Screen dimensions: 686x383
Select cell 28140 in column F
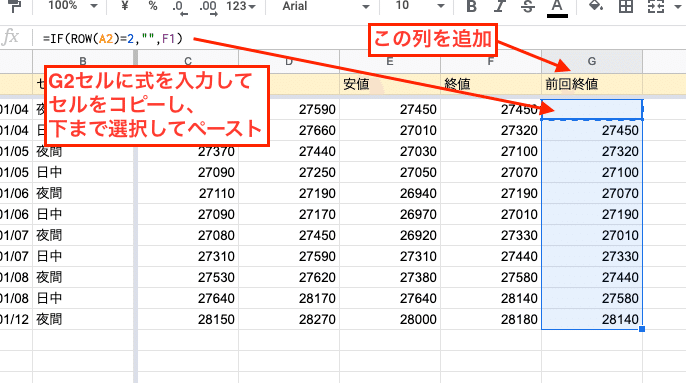pyautogui.click(x=490, y=299)
